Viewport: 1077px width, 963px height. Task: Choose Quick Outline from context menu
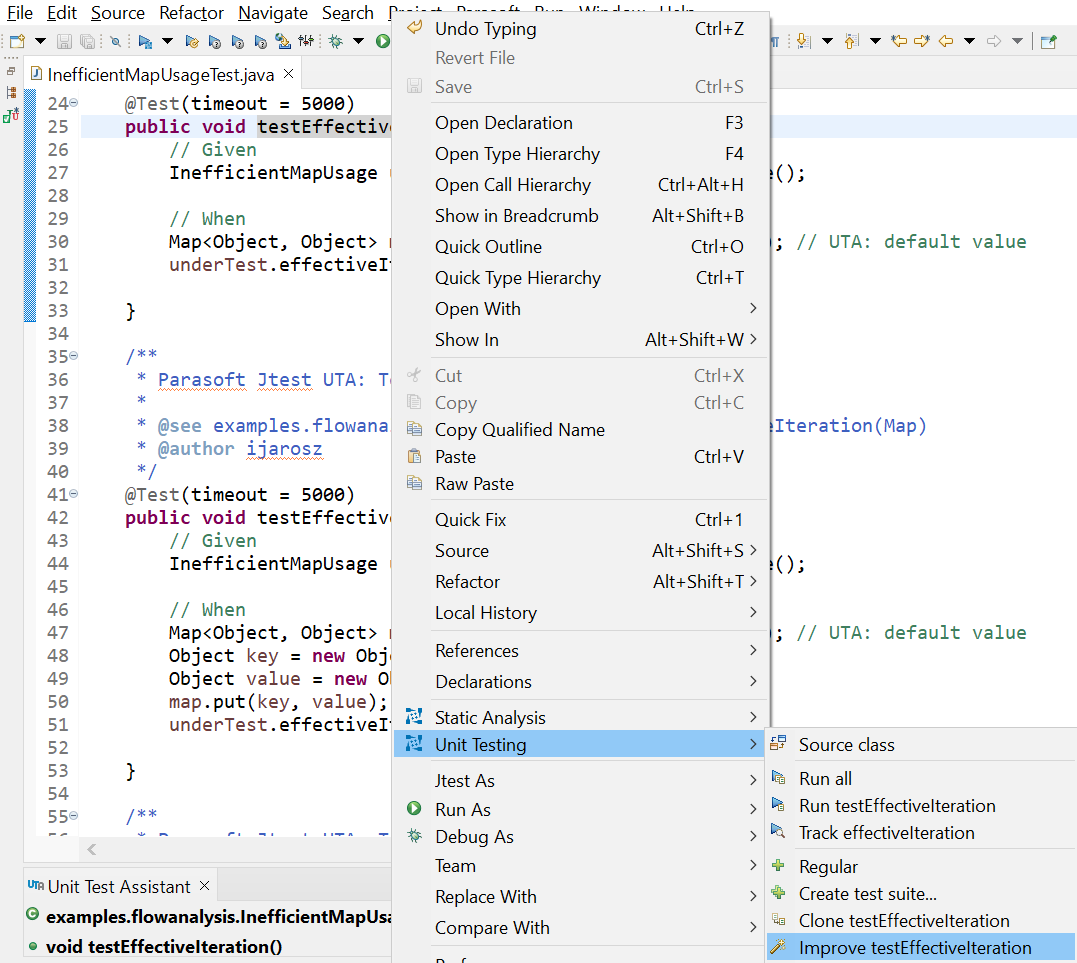(580, 247)
